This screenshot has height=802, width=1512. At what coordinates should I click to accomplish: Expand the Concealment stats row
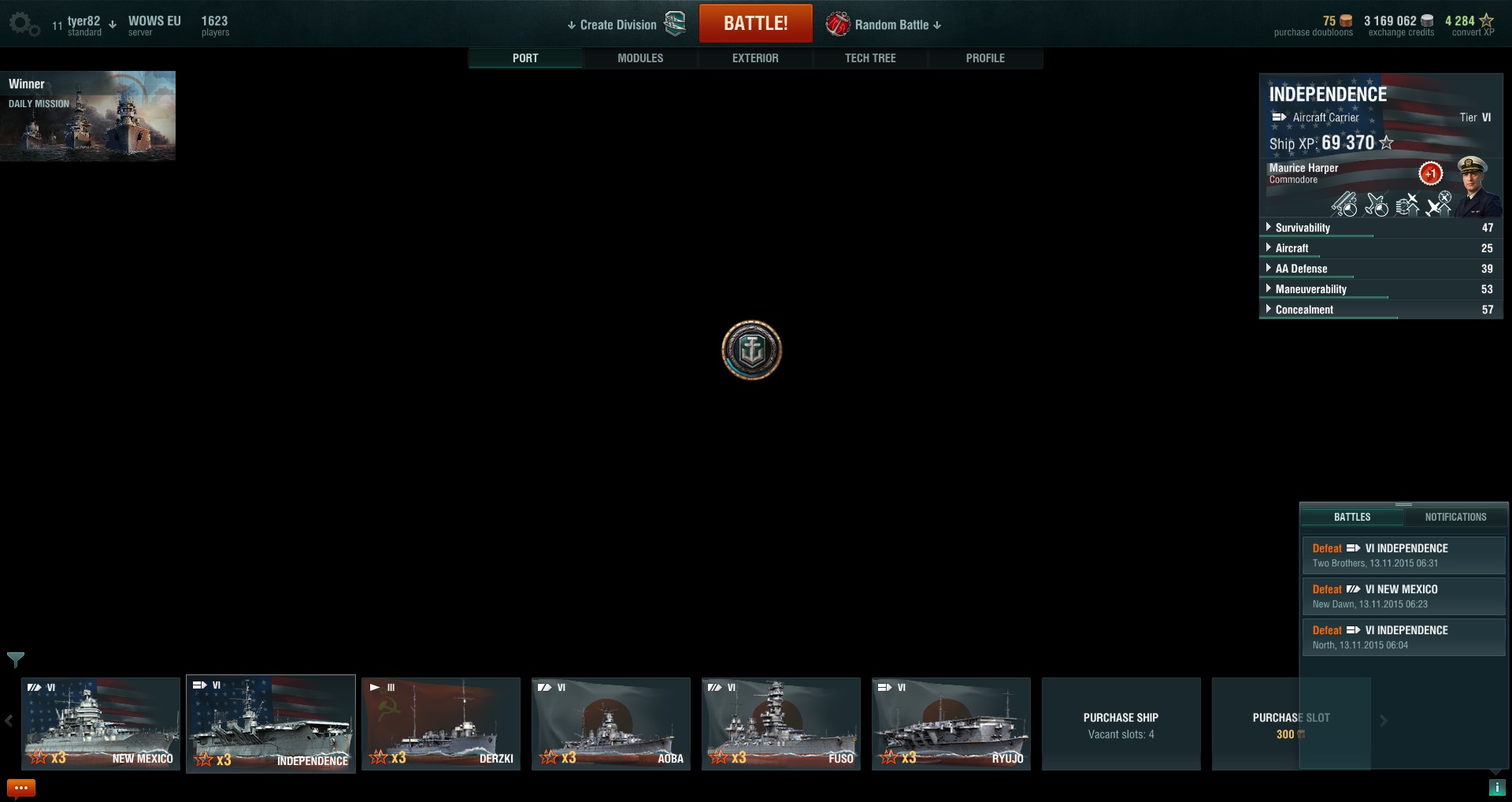pos(1380,310)
